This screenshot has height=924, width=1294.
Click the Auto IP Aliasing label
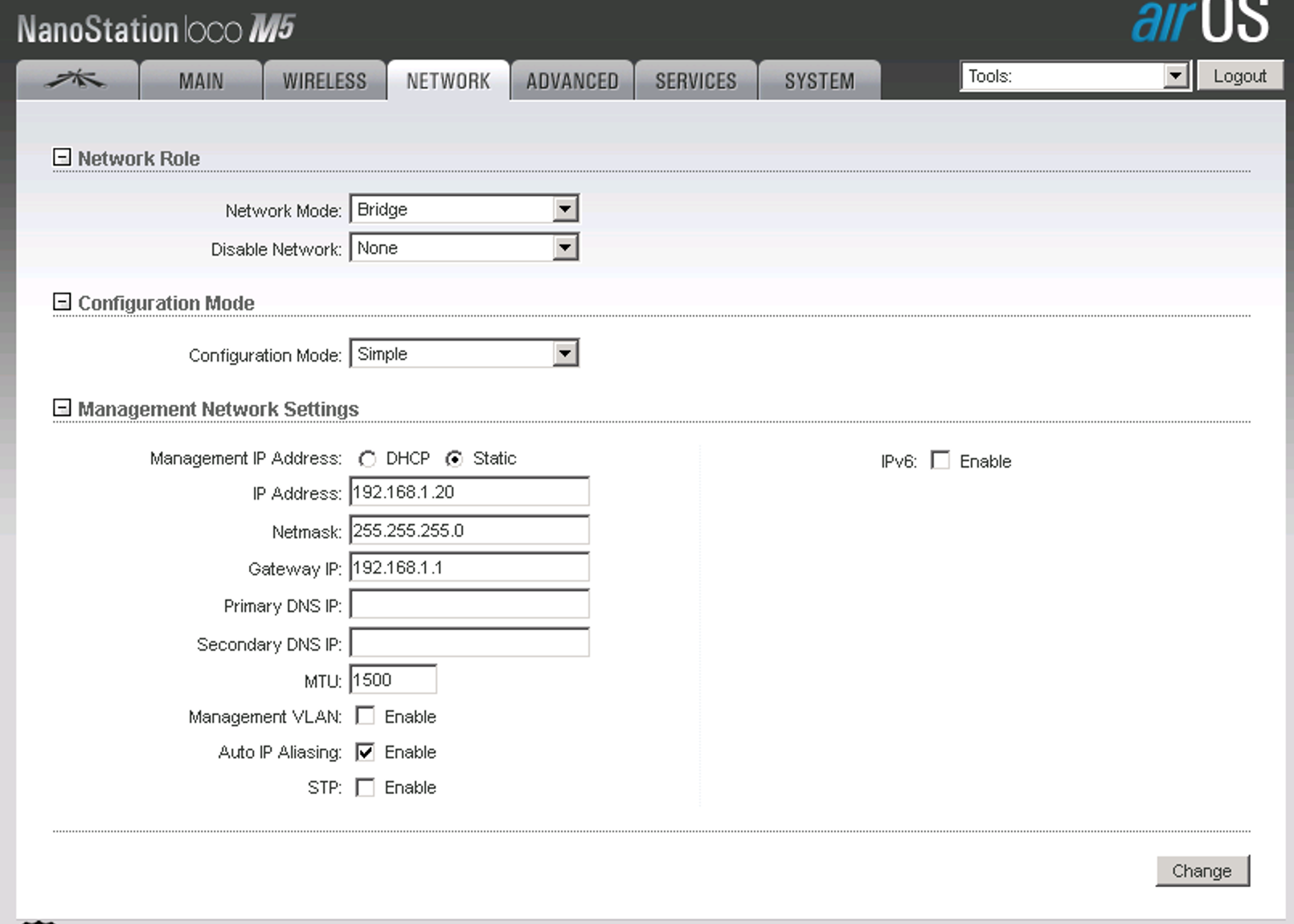point(280,752)
